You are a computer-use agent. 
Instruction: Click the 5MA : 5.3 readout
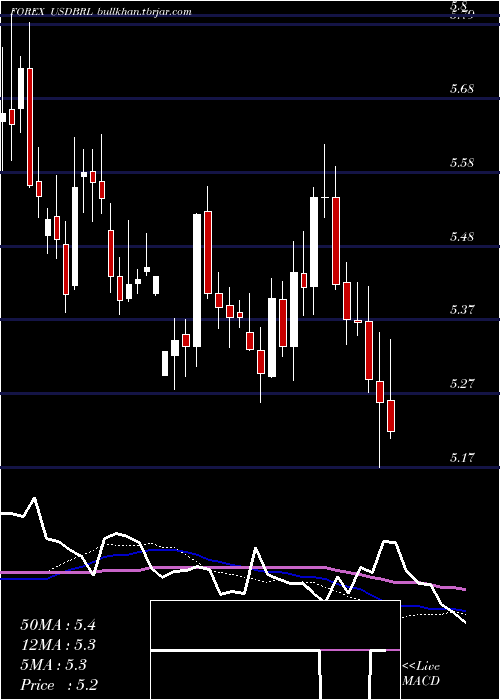(x=54, y=665)
